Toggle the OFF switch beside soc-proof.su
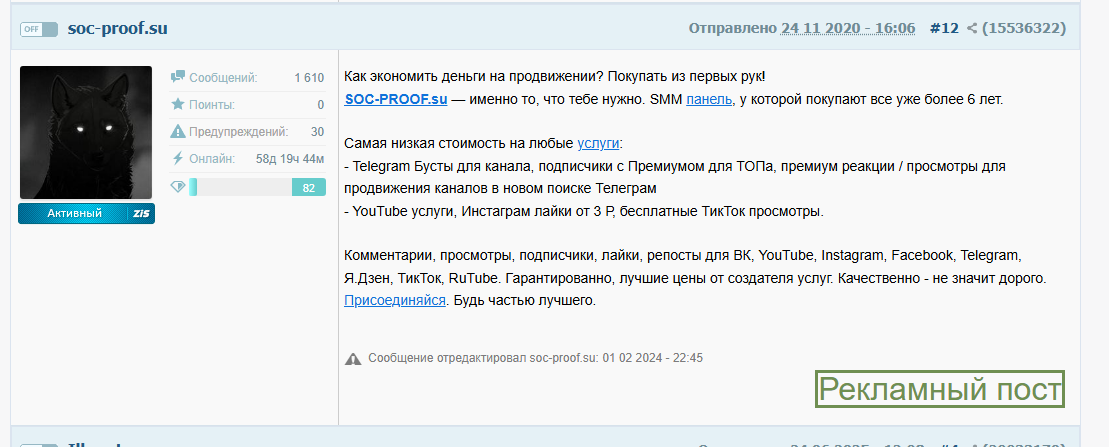The width and height of the screenshot is (1109, 447). tap(39, 29)
